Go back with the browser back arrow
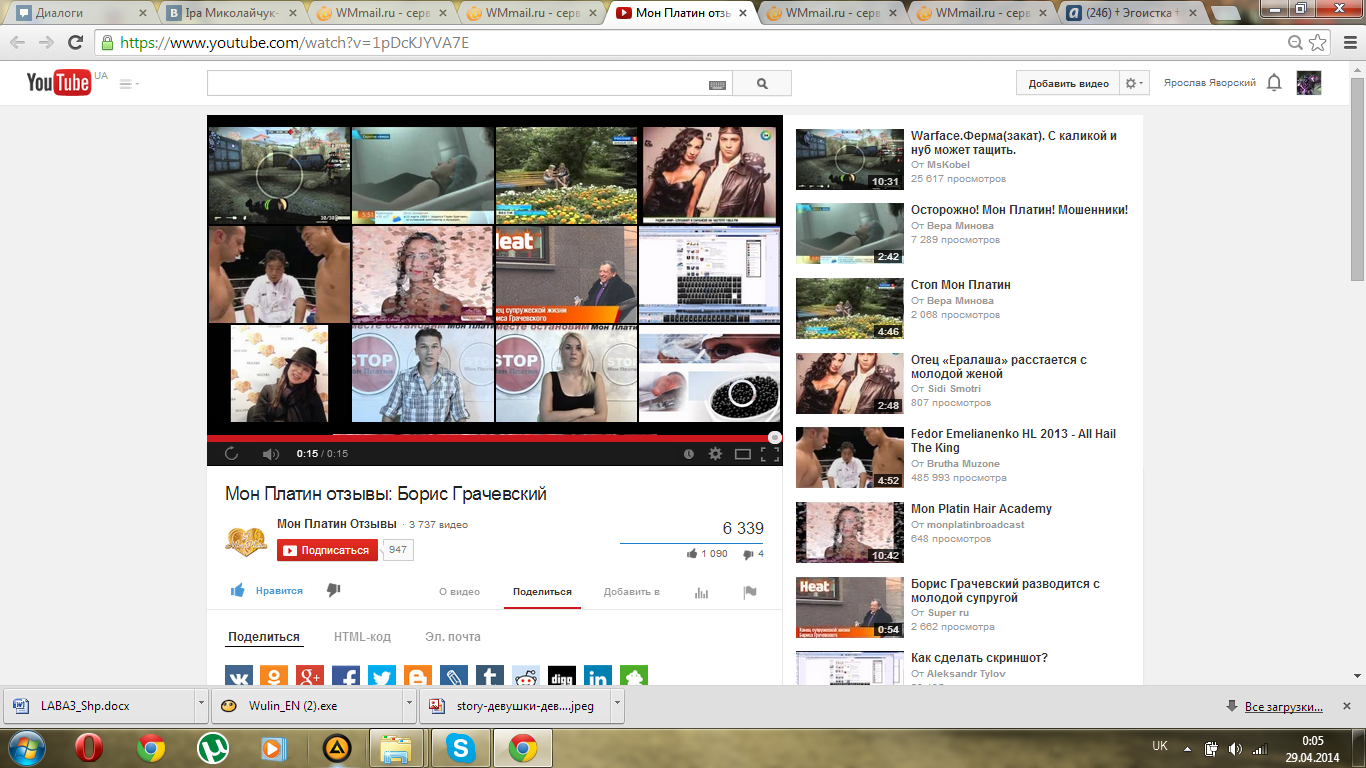 tap(17, 43)
